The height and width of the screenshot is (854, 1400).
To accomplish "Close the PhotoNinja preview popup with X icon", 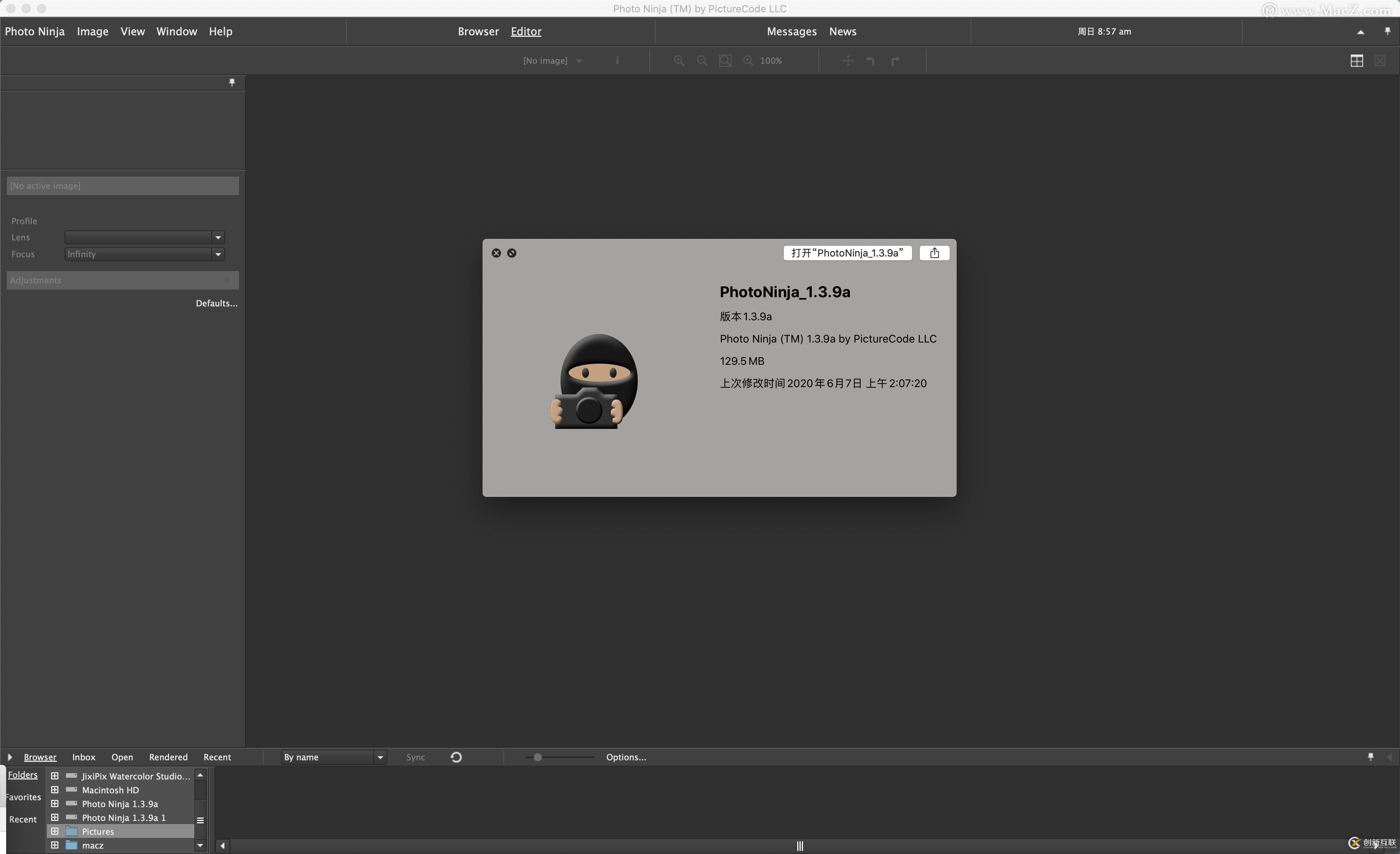I will (x=496, y=253).
